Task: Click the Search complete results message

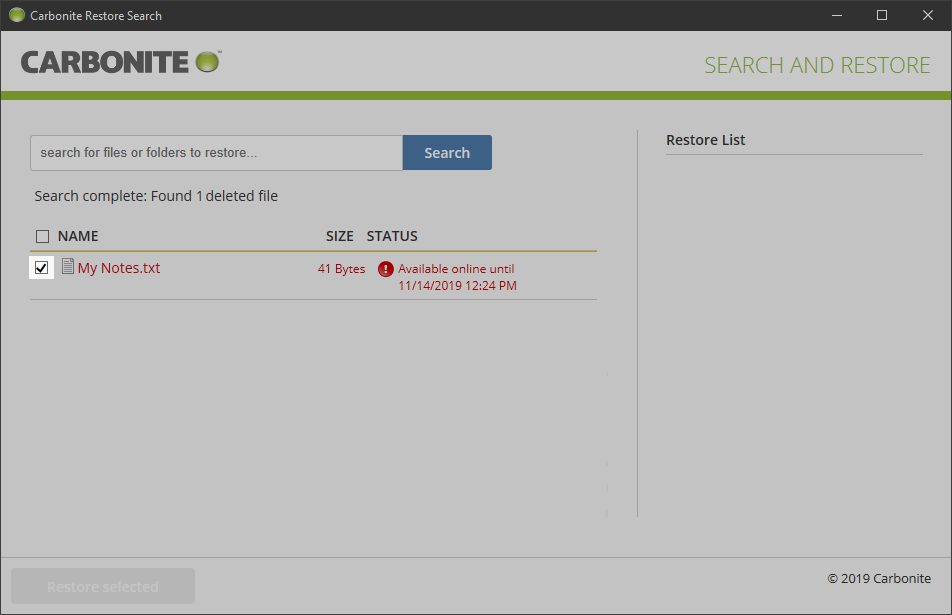Action: coord(156,195)
